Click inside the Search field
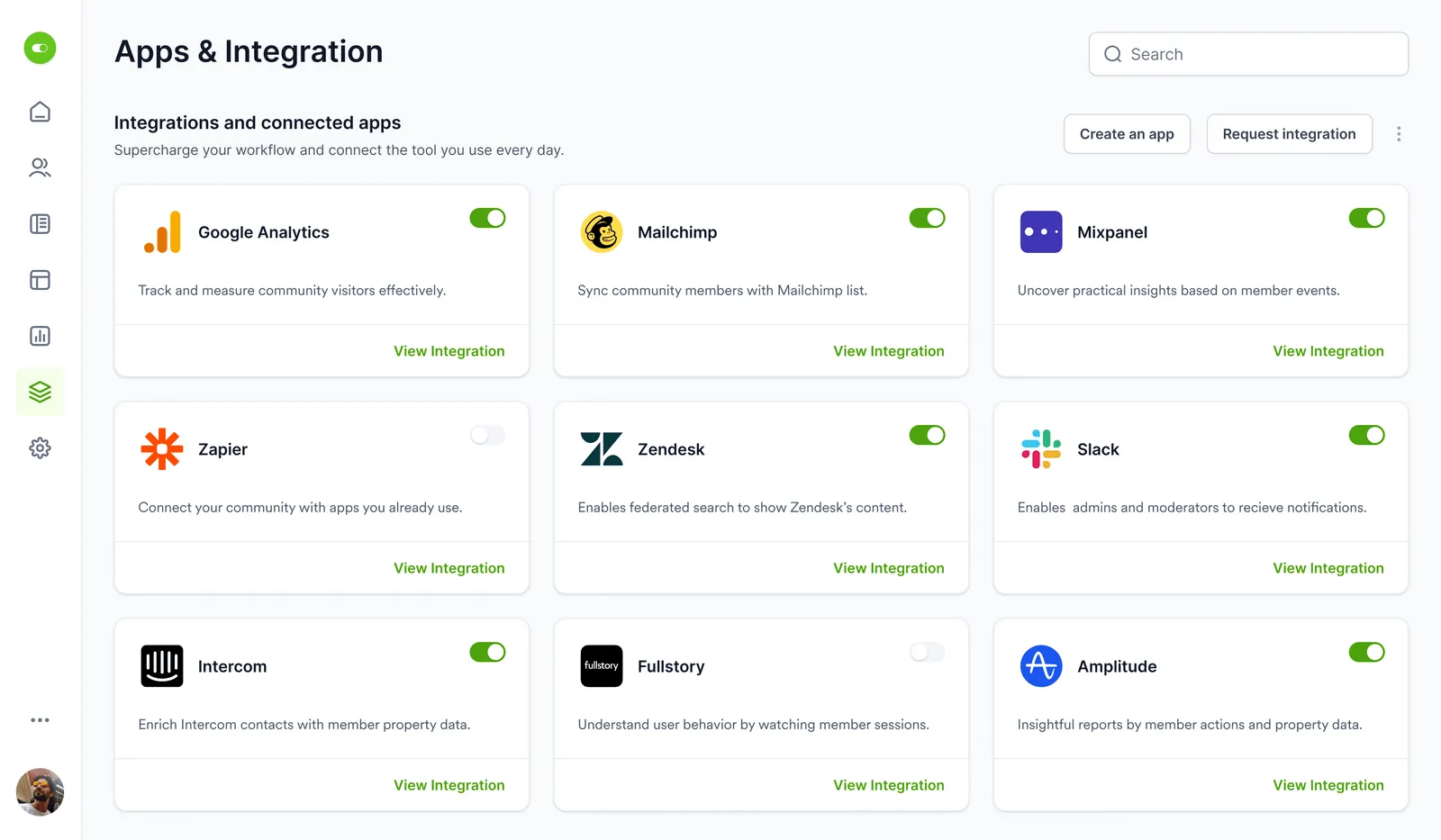The width and height of the screenshot is (1441, 840). 1248,54
